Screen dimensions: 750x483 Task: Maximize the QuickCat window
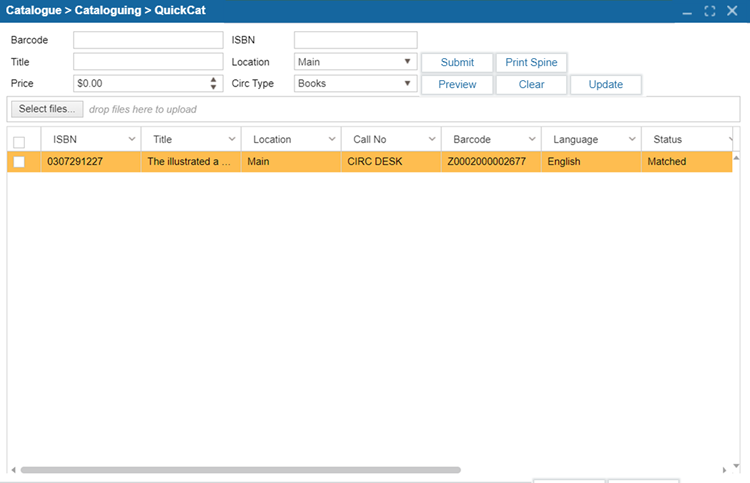[710, 11]
